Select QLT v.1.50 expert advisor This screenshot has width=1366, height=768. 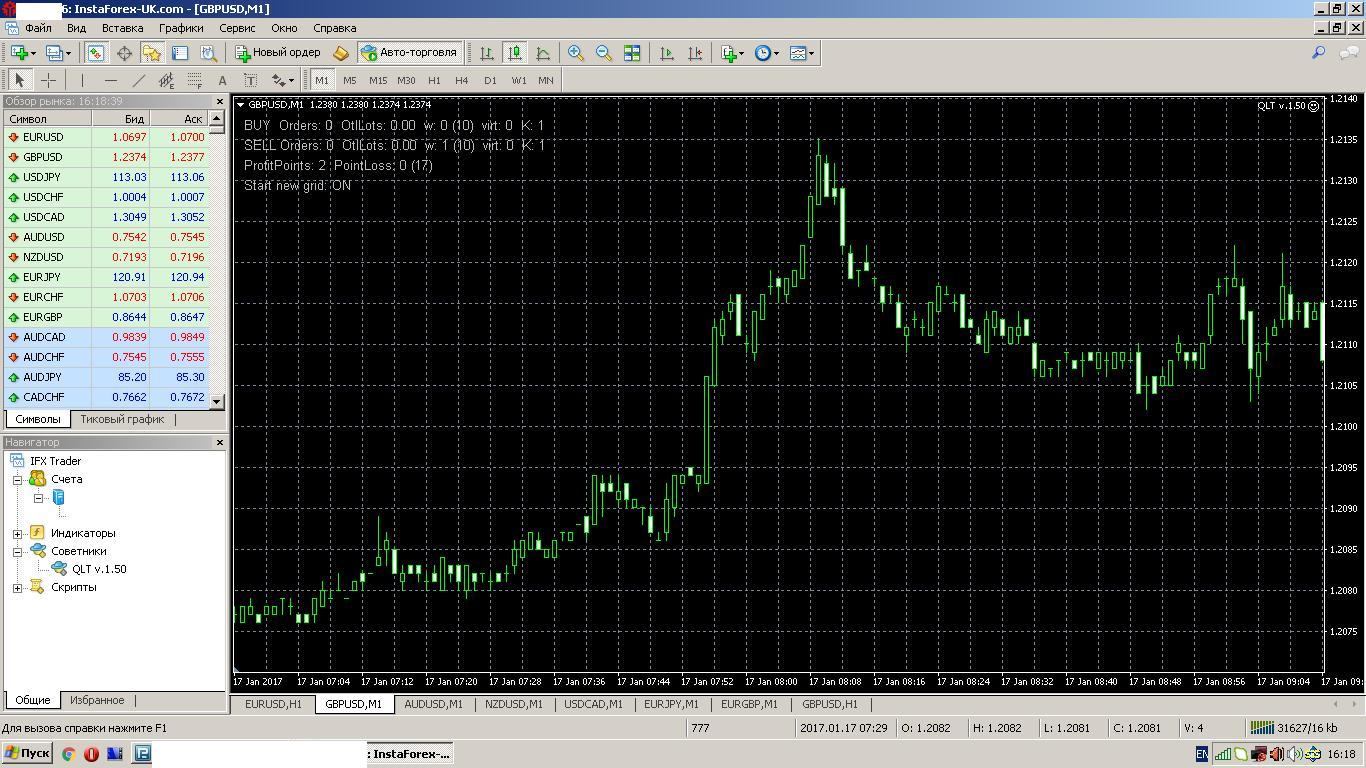coord(99,569)
